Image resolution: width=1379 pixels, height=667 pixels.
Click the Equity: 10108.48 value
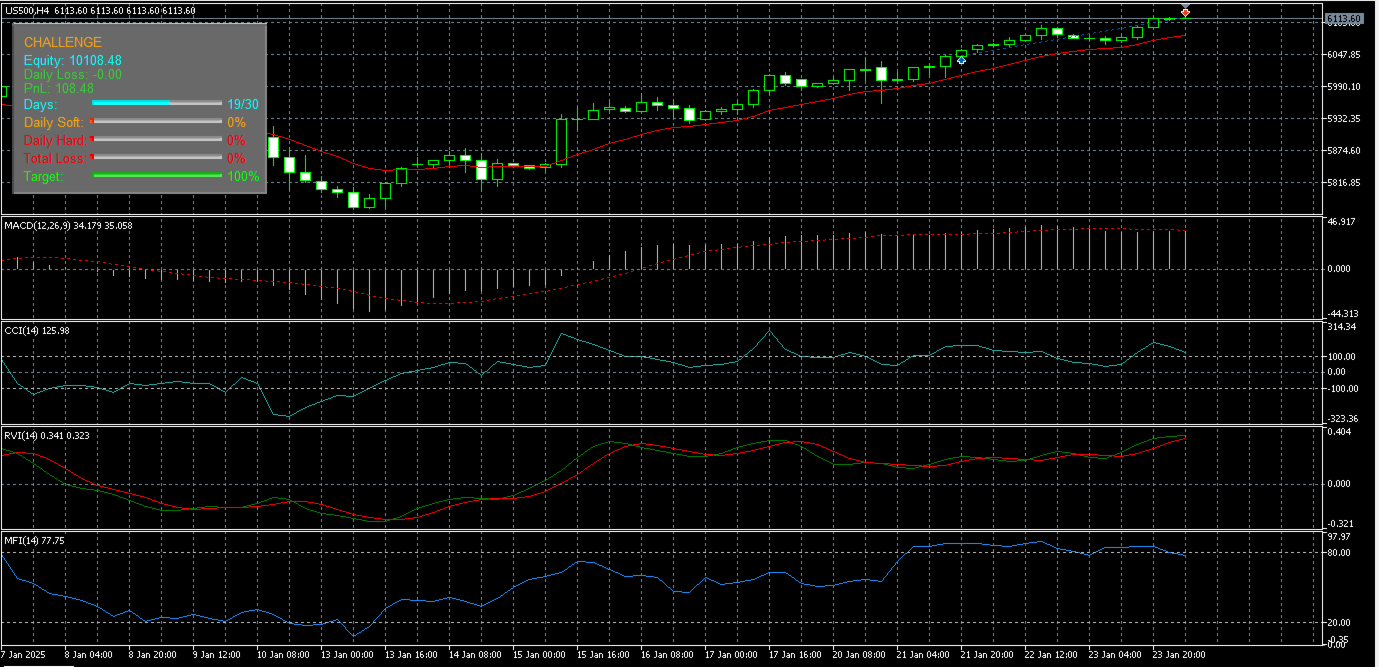[73, 60]
